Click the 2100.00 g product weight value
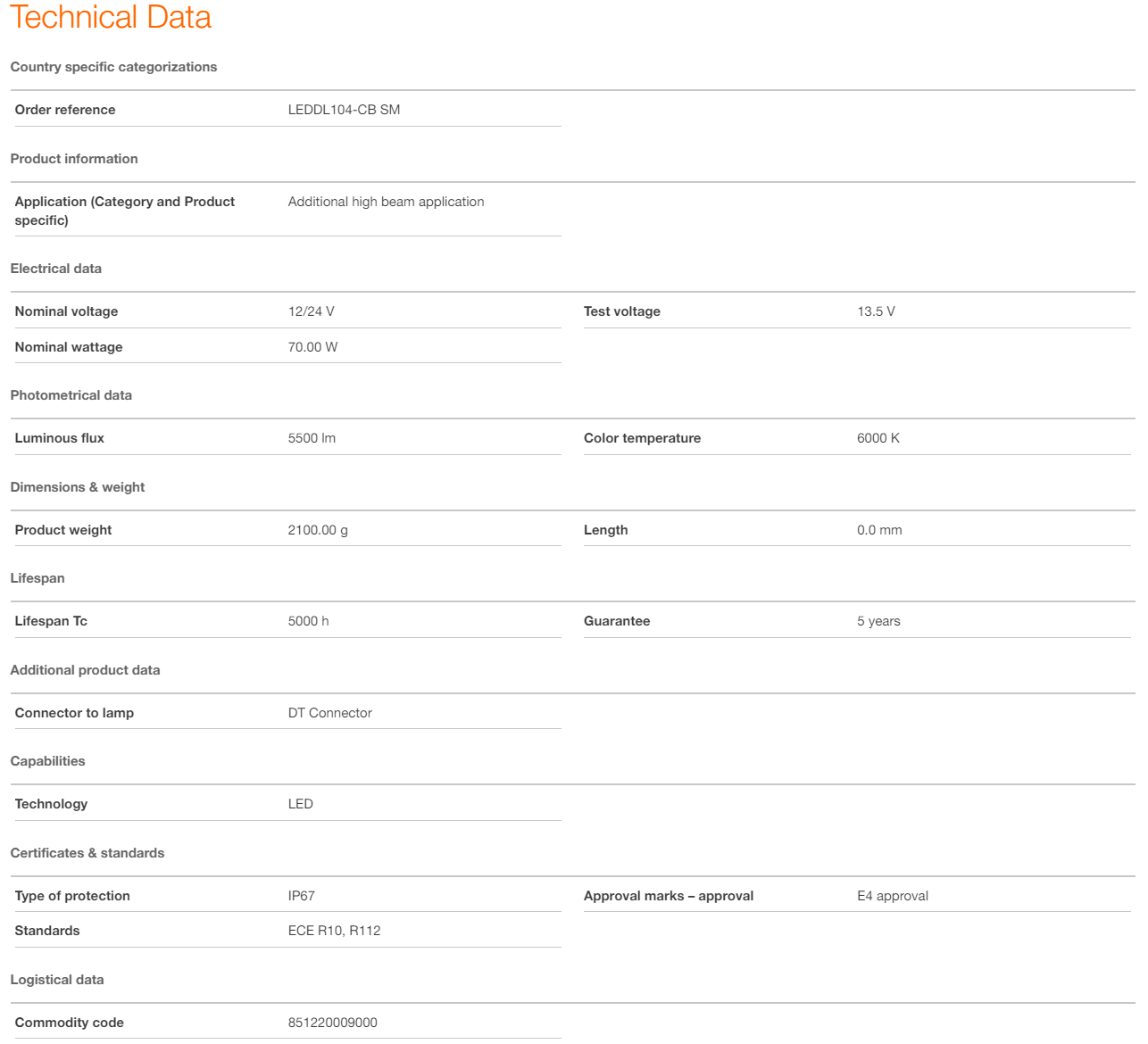 (x=318, y=530)
